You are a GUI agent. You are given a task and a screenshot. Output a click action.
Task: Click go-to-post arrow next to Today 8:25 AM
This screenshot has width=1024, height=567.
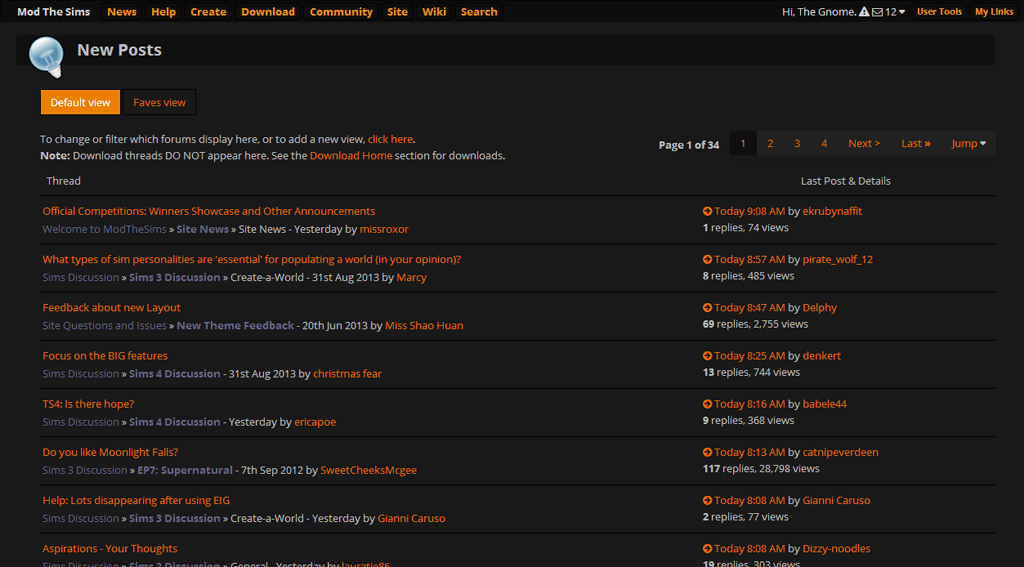[707, 356]
